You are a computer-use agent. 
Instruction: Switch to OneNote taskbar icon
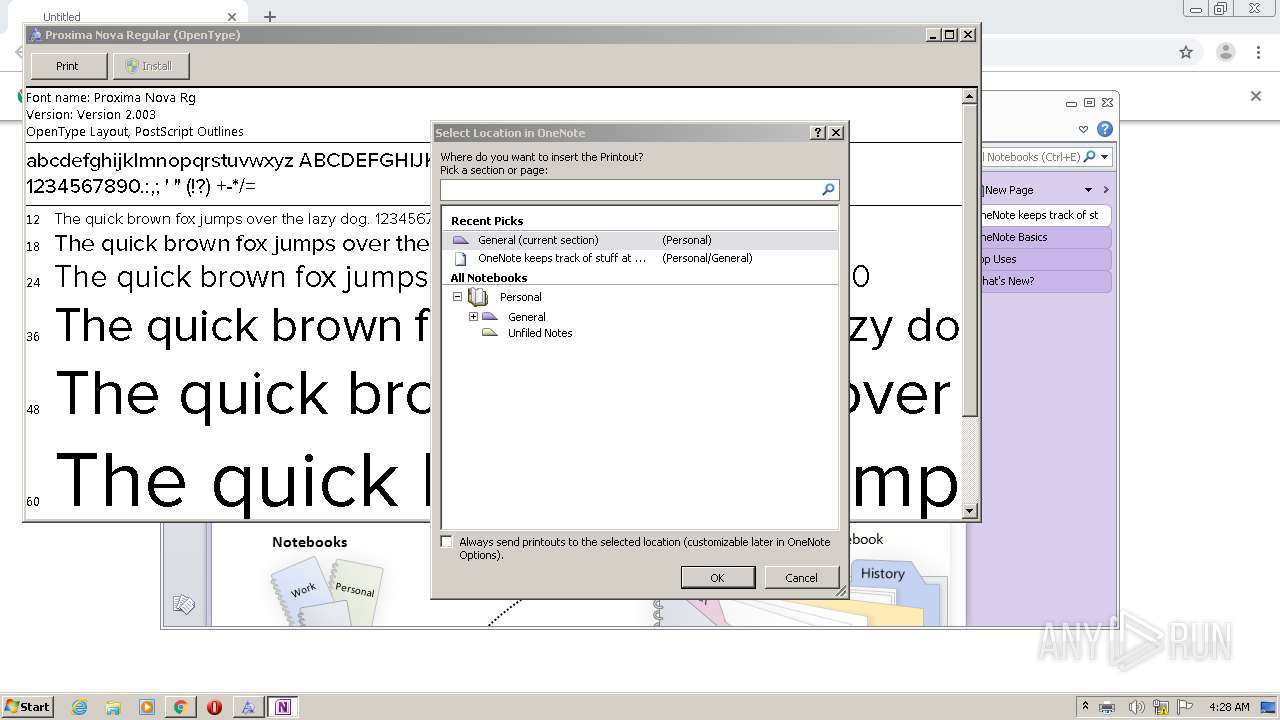[283, 707]
